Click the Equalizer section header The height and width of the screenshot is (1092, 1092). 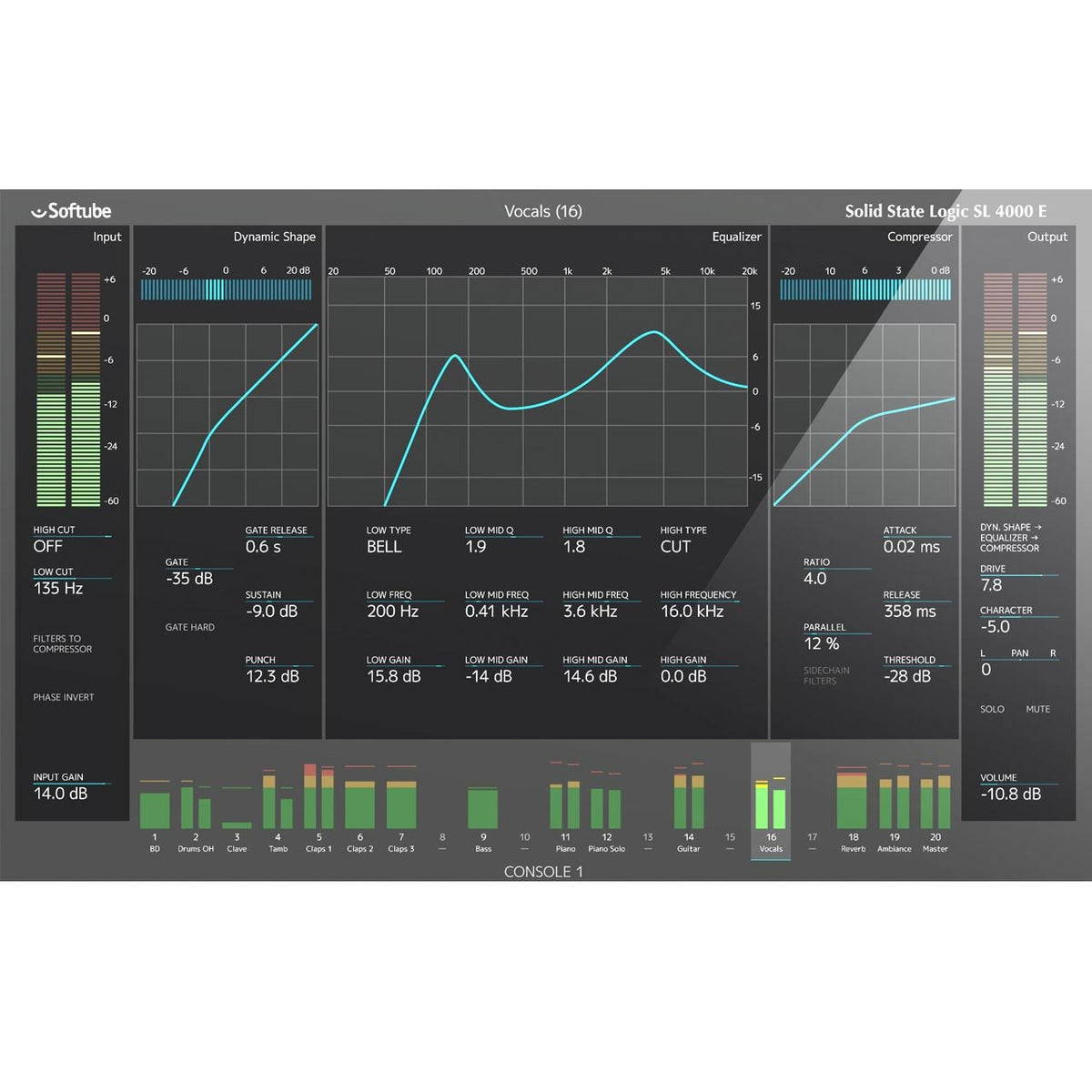[737, 237]
